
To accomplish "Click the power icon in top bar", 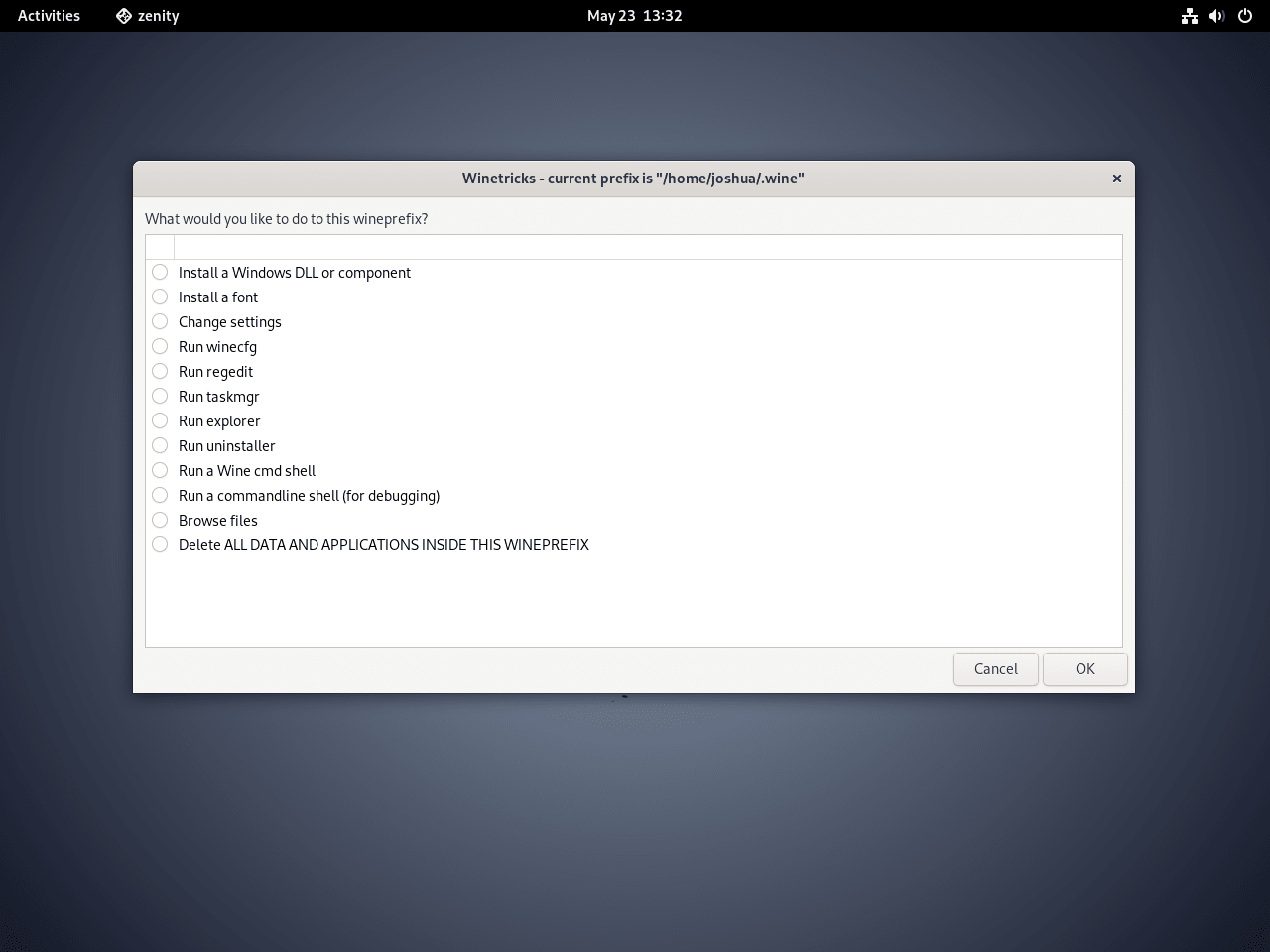I will pos(1245,16).
